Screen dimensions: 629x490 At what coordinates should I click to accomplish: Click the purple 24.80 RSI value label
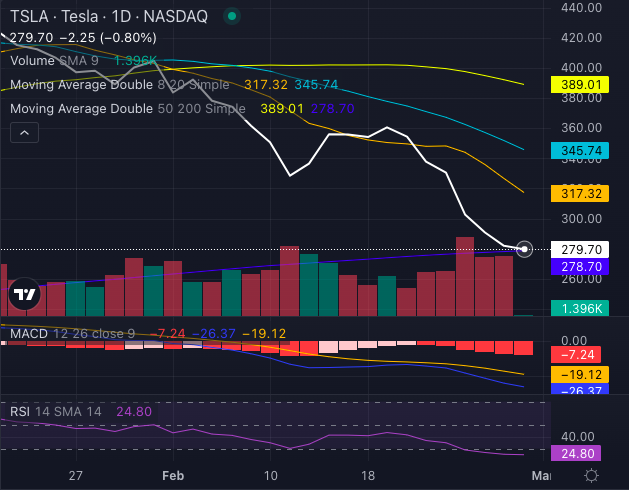coord(579,453)
